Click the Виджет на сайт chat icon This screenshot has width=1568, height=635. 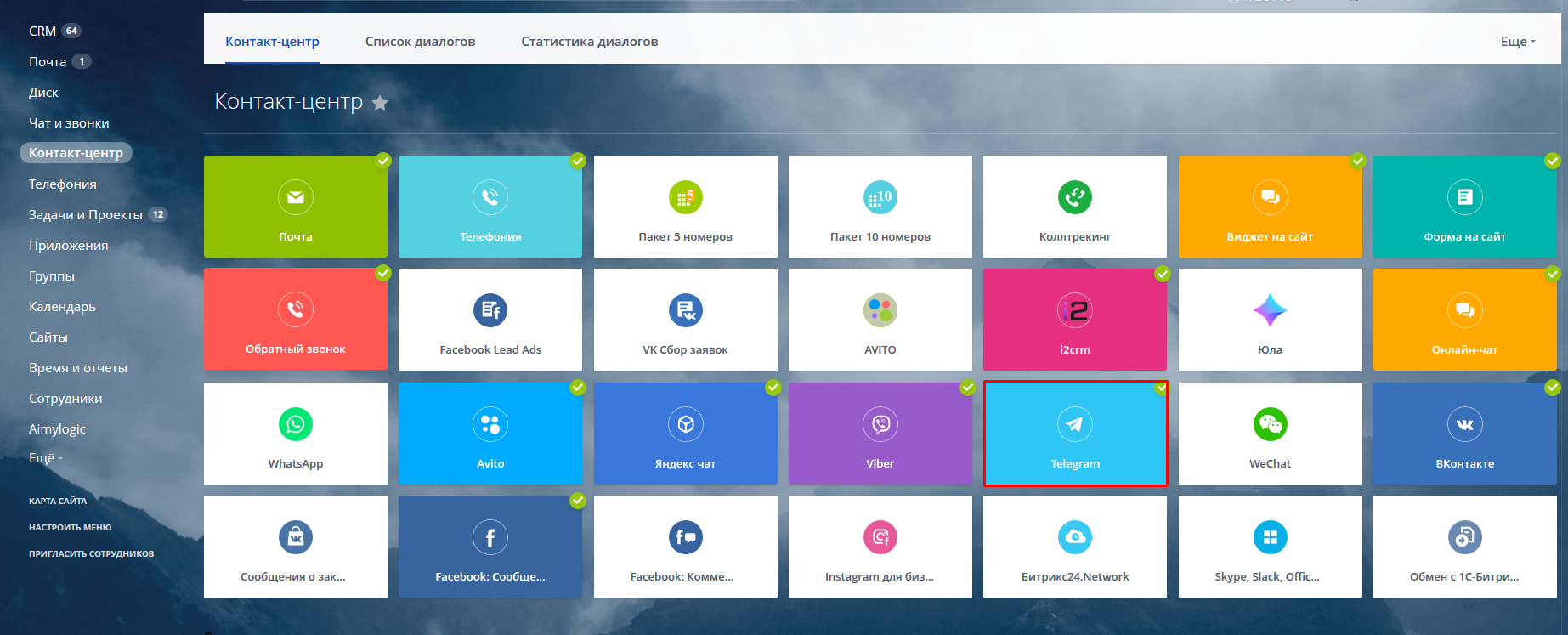(1271, 197)
